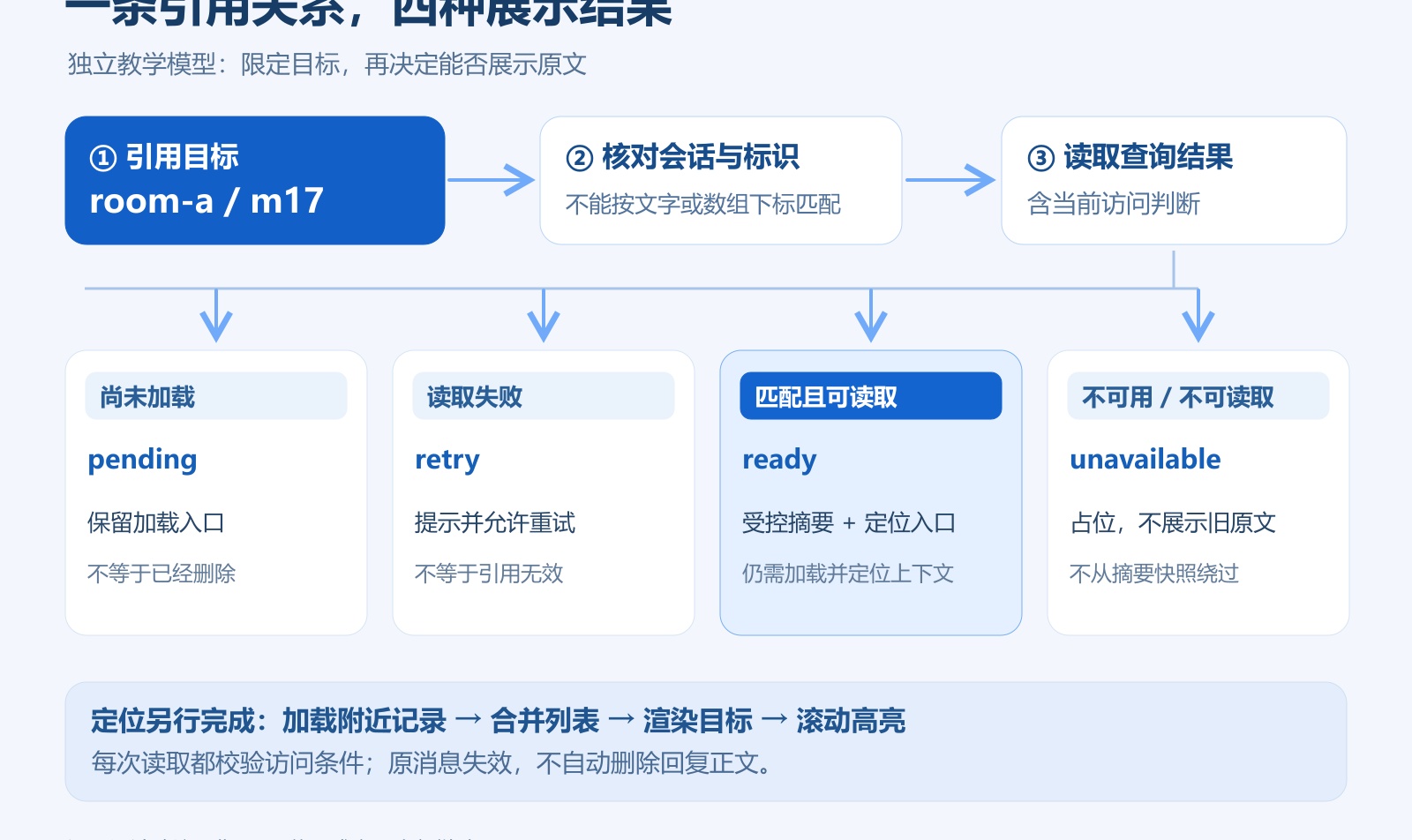This screenshot has width=1412, height=840.
Task: Click the '仍需加载并定位上下文' note
Action: pos(848,574)
